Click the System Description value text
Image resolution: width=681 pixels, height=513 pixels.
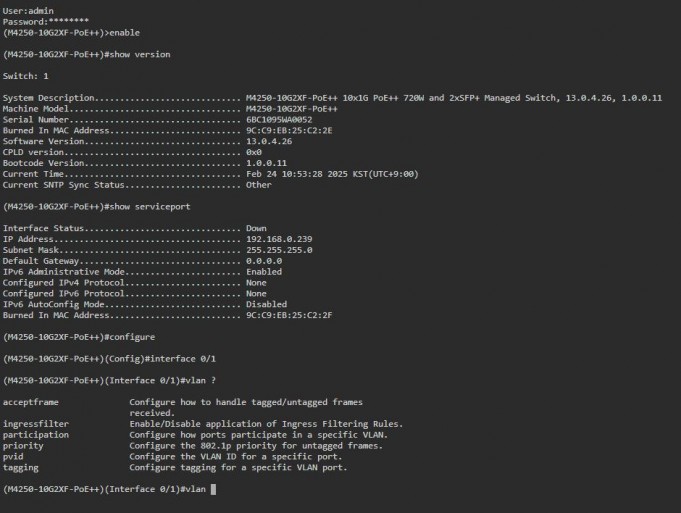tap(454, 98)
